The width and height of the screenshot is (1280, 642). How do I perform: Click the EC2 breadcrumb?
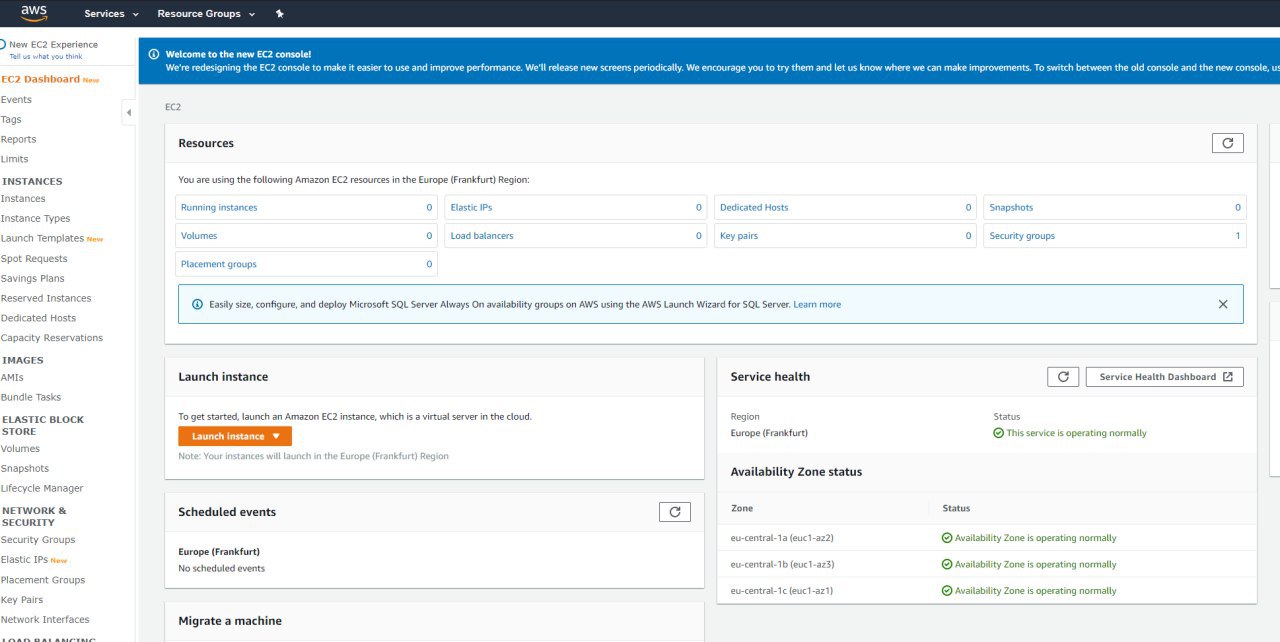point(173,106)
